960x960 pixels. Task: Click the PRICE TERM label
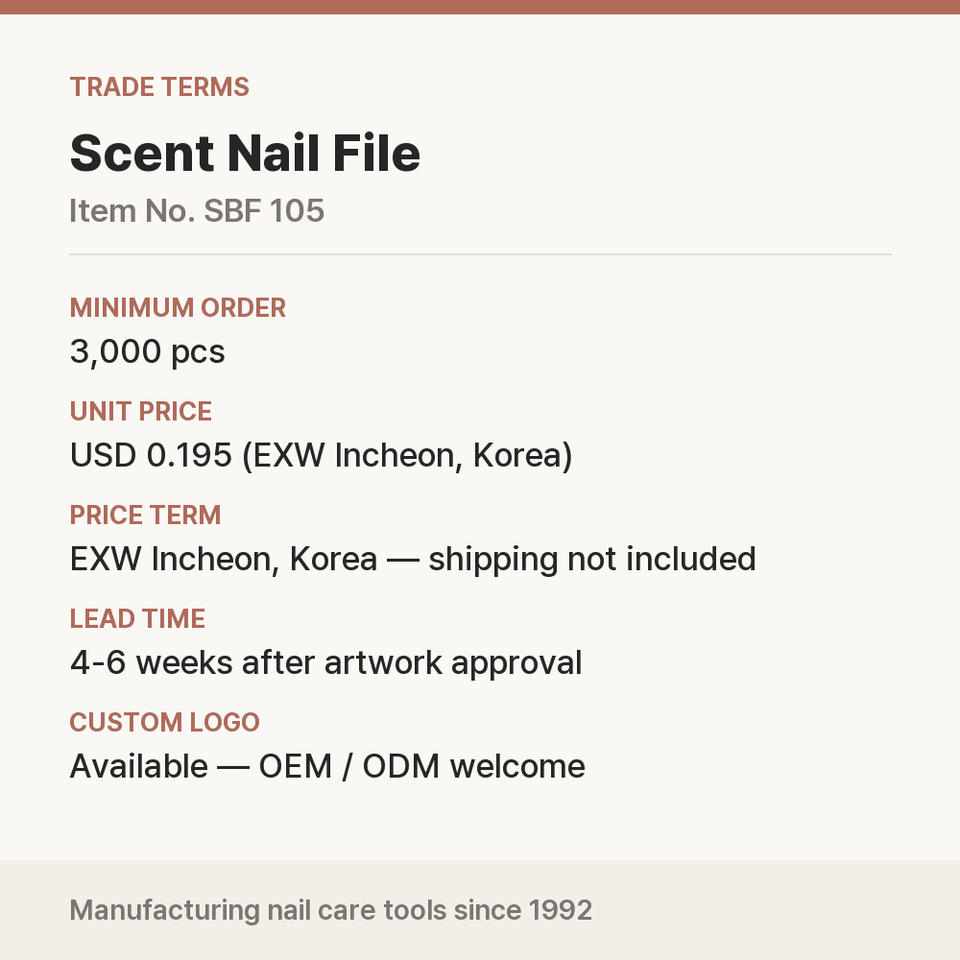(145, 515)
